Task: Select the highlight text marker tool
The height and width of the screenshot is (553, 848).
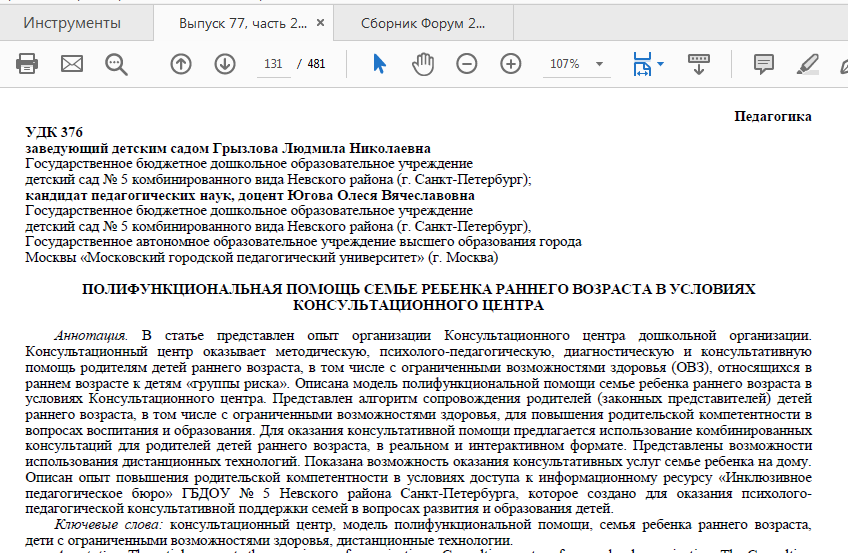Action: tap(808, 64)
